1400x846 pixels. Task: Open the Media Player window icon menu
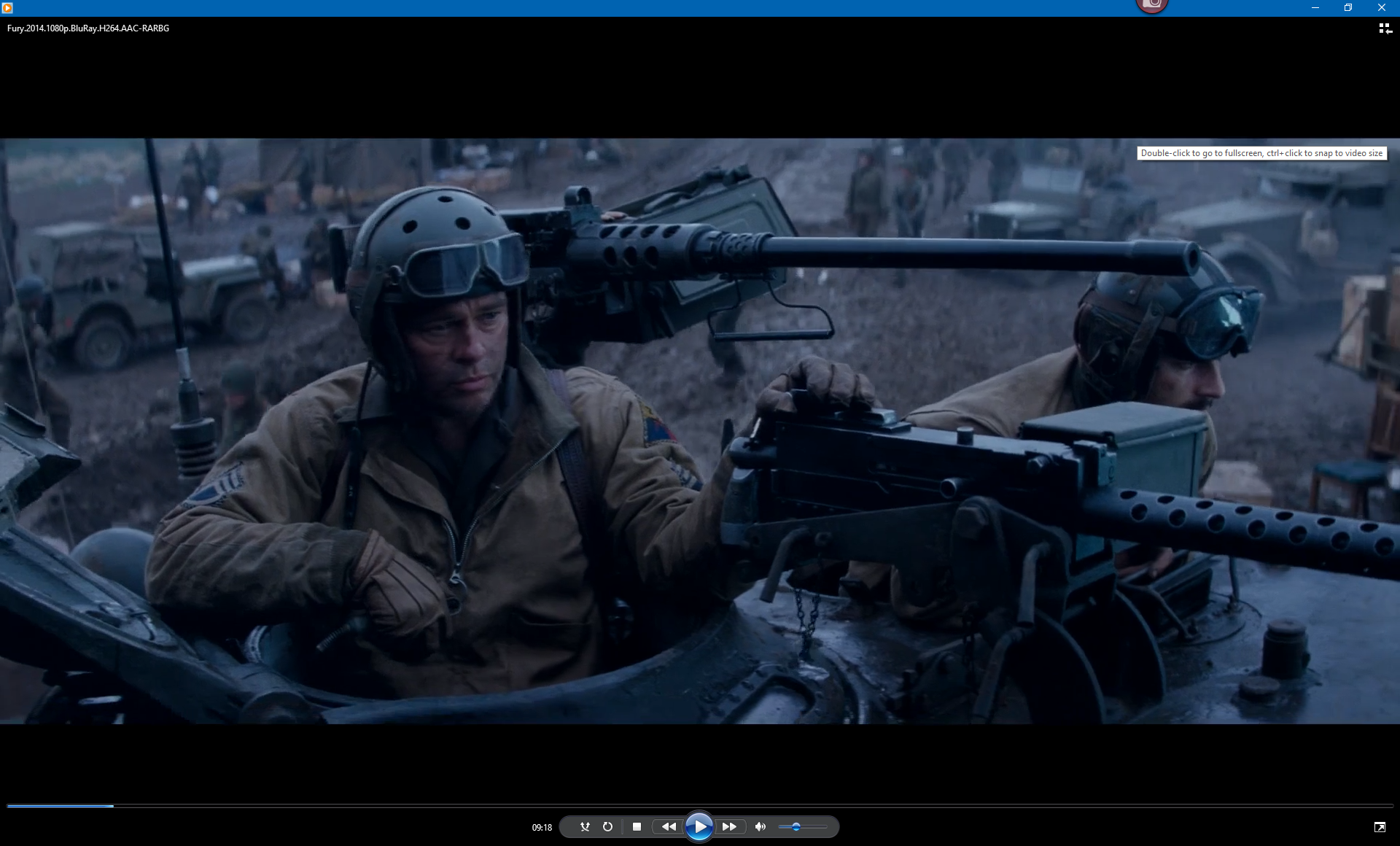point(7,7)
